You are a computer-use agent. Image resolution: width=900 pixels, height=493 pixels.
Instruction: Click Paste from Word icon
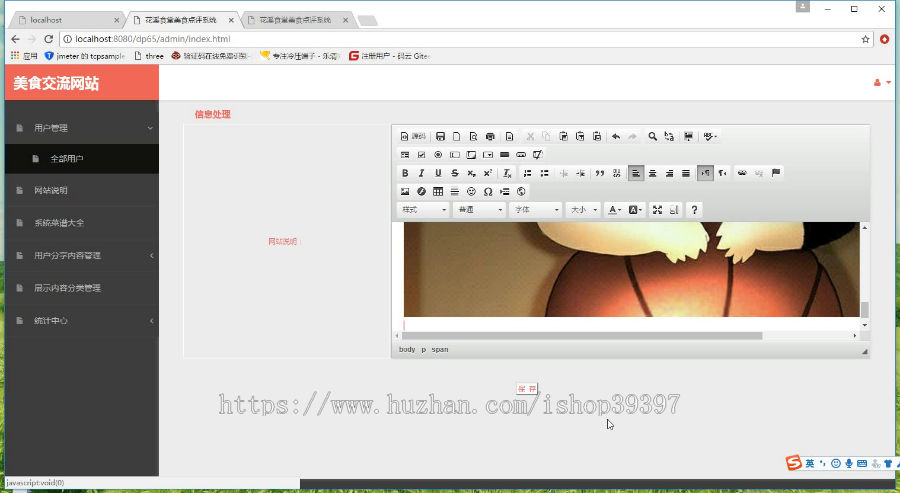pos(597,137)
